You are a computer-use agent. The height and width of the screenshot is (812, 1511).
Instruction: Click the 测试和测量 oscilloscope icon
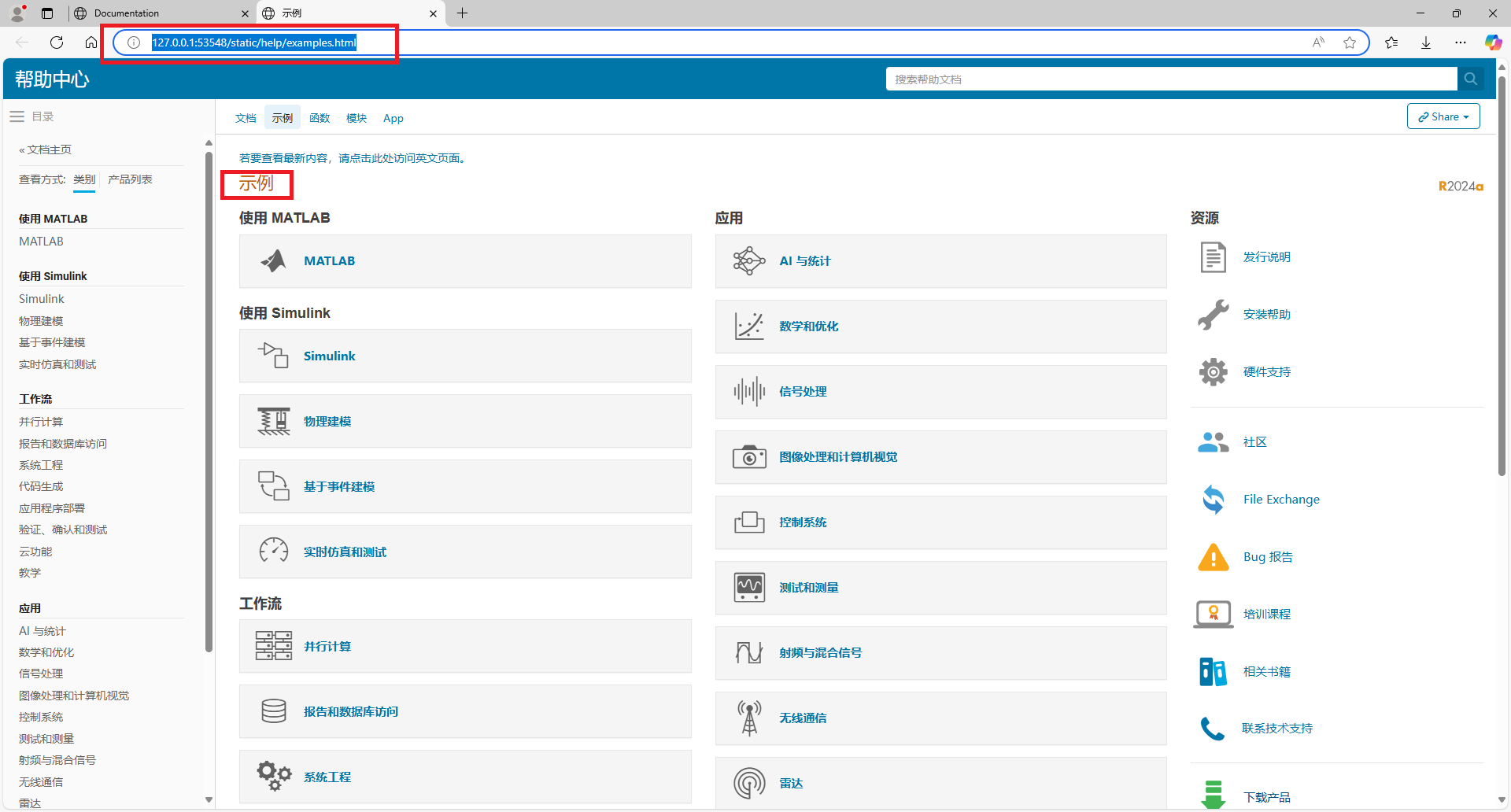(x=748, y=587)
